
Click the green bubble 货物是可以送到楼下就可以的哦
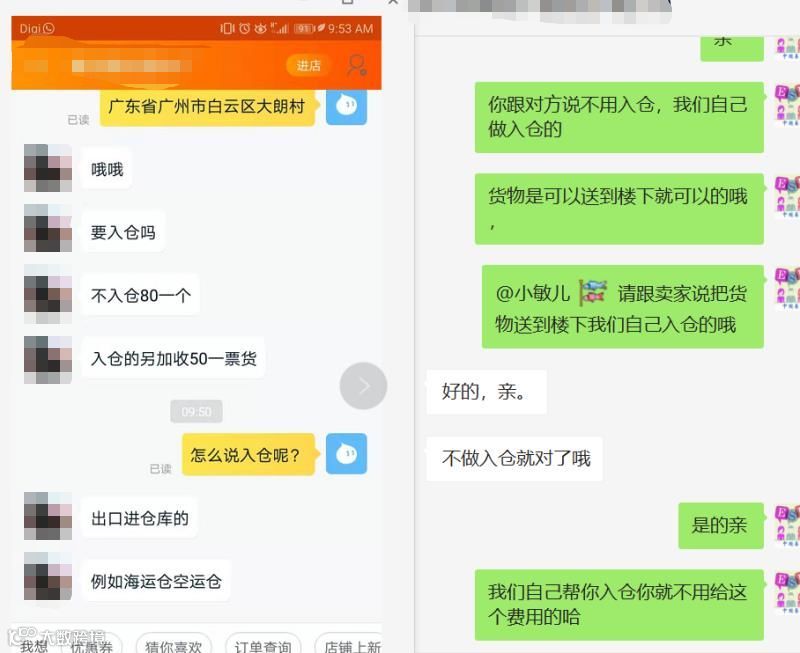619,209
